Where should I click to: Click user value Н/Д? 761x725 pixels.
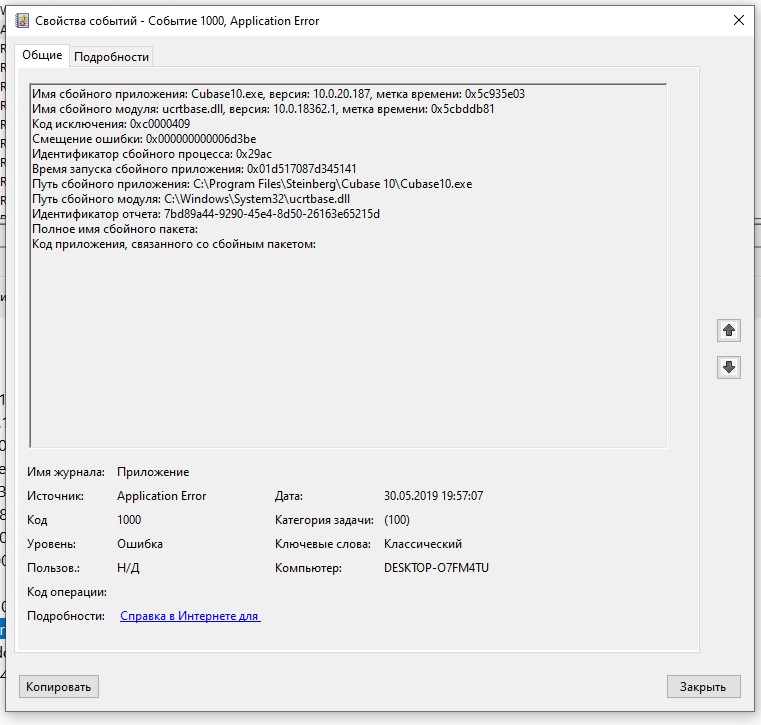[128, 568]
